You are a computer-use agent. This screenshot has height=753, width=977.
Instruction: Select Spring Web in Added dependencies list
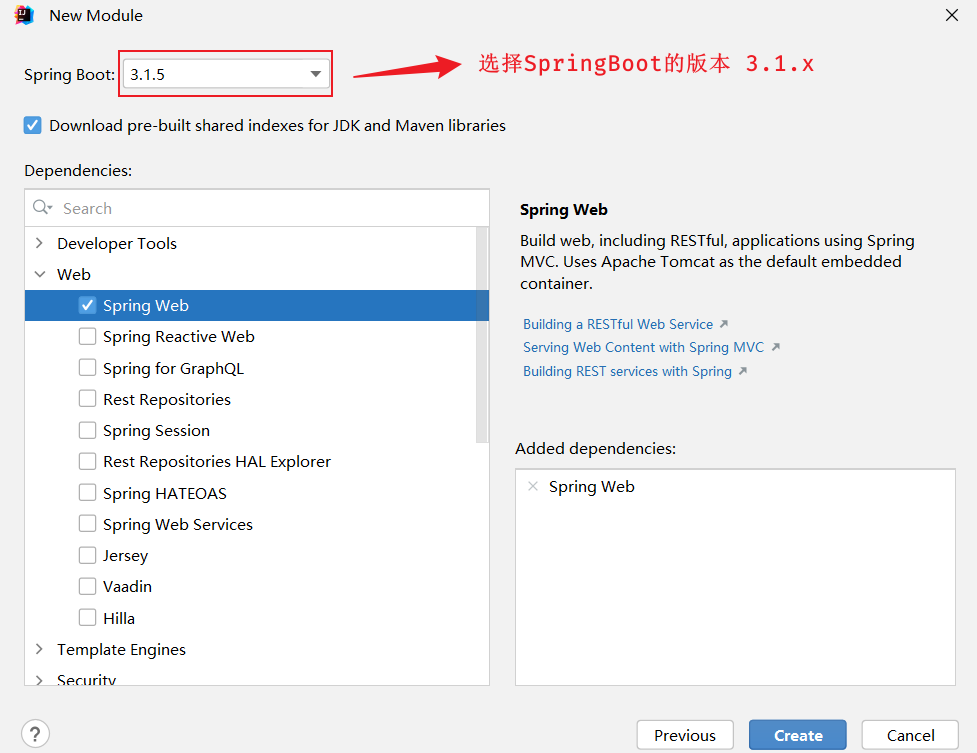pos(591,486)
